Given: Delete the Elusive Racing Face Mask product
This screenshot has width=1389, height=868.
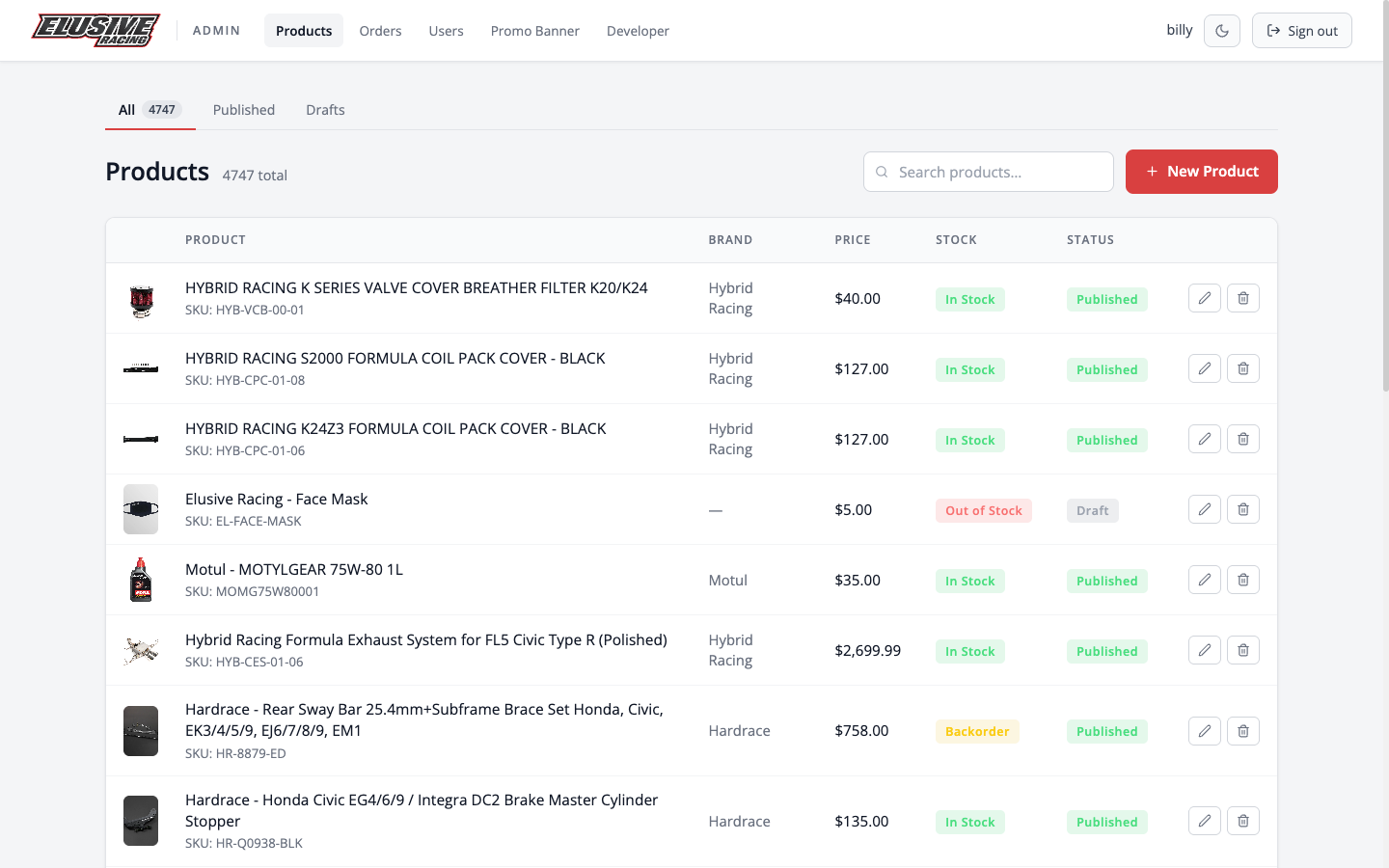Looking at the screenshot, I should 1243,509.
